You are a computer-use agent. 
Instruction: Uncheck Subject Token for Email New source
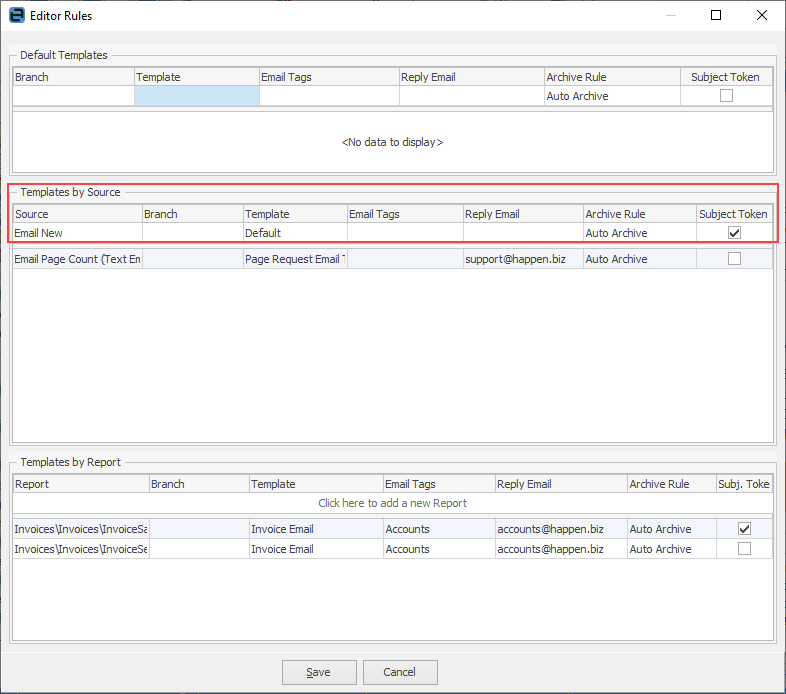[734, 233]
